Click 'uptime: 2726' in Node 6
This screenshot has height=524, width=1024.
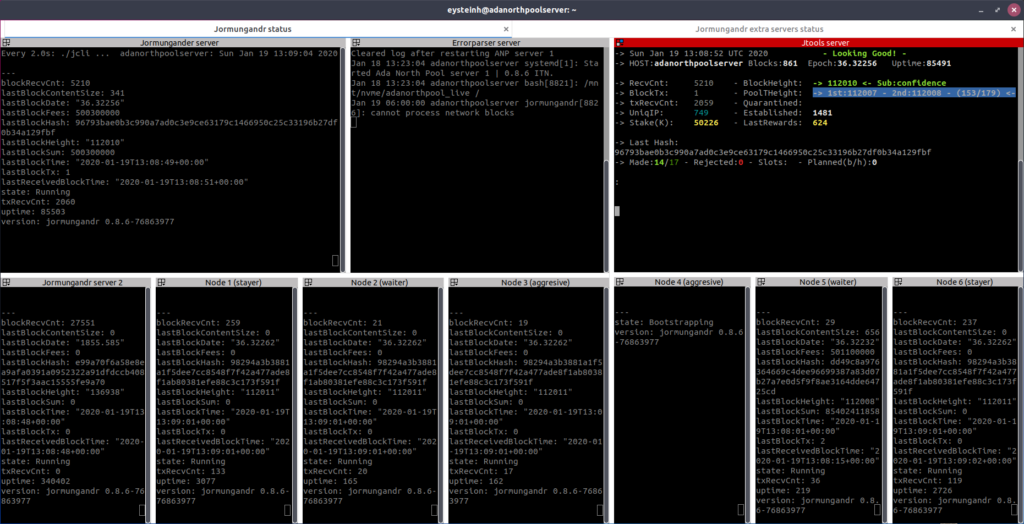click(x=922, y=491)
